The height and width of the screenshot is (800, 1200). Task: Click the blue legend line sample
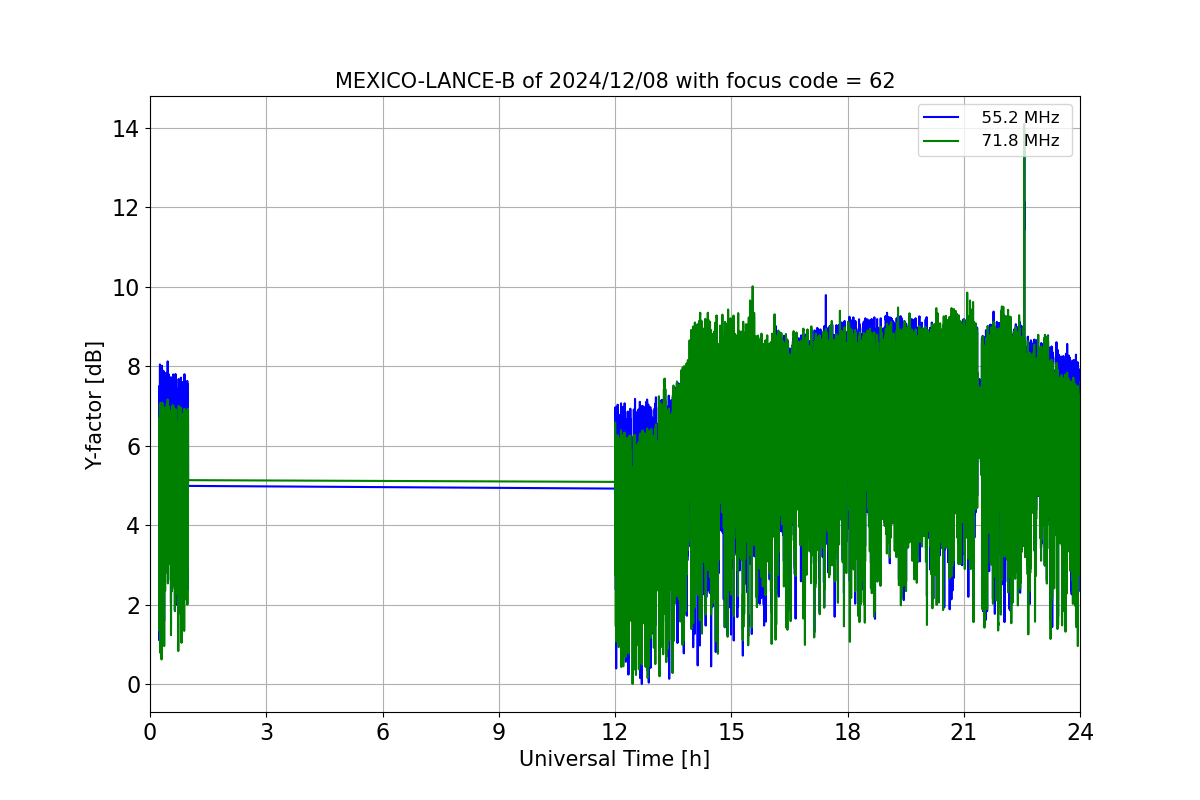(942, 118)
